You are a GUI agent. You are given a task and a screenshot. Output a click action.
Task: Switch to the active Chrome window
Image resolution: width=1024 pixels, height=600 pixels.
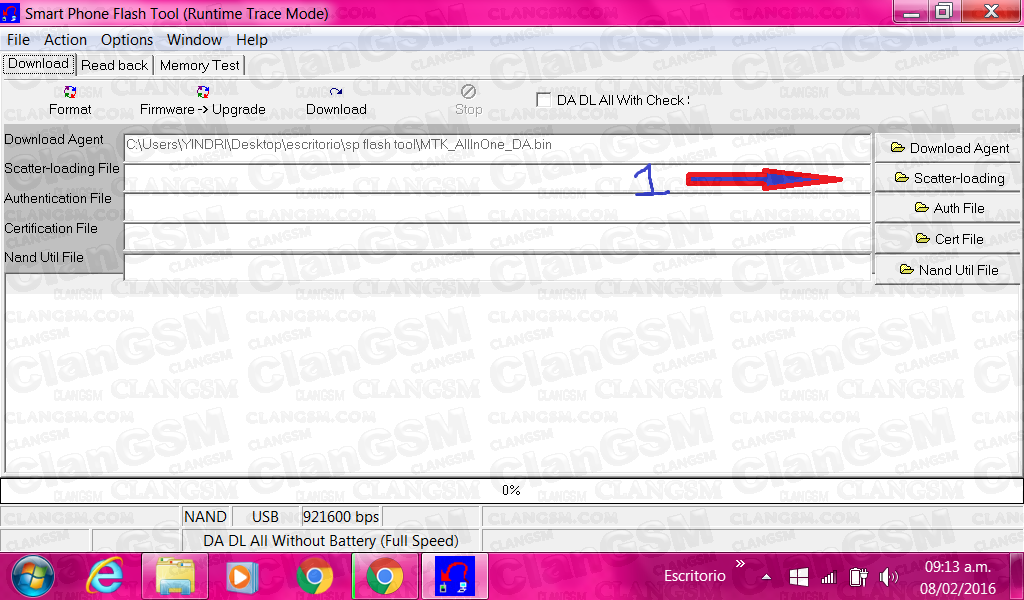pos(385,577)
